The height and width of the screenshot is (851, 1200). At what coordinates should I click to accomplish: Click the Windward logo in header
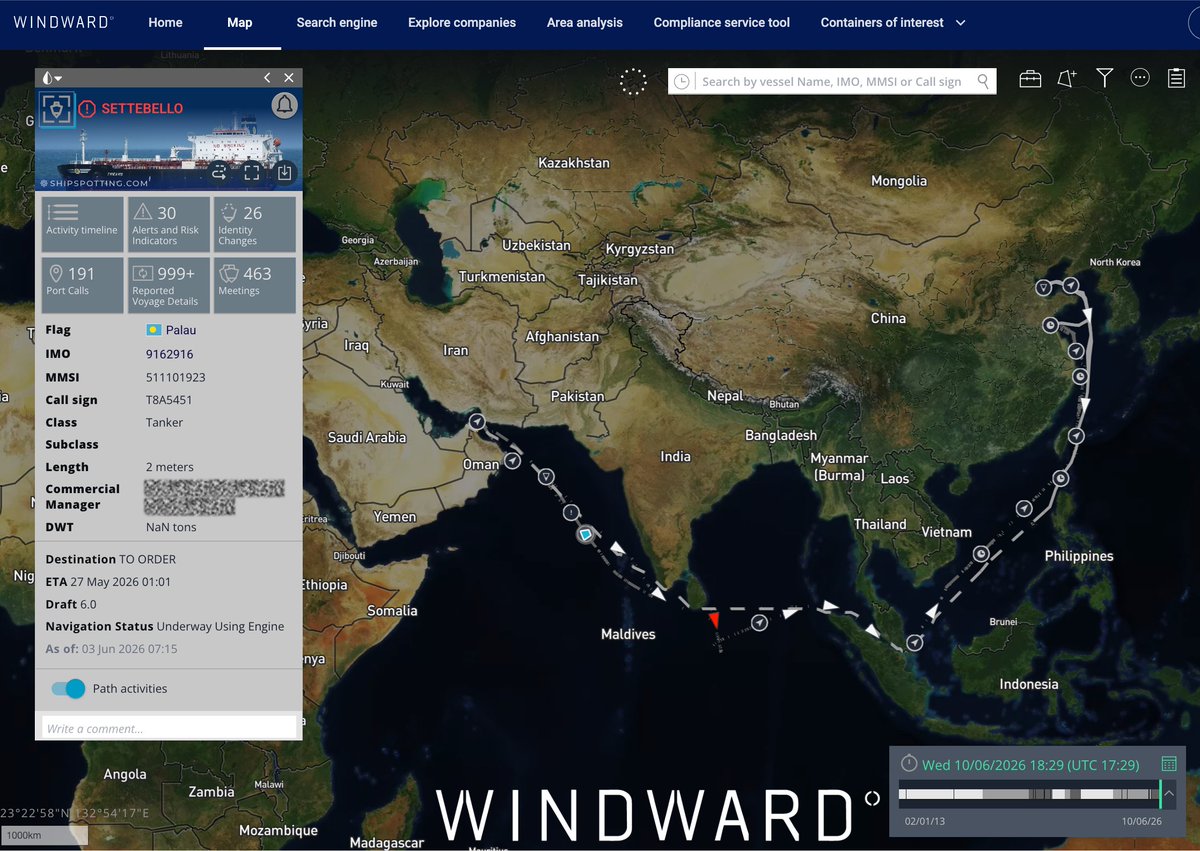pos(63,22)
